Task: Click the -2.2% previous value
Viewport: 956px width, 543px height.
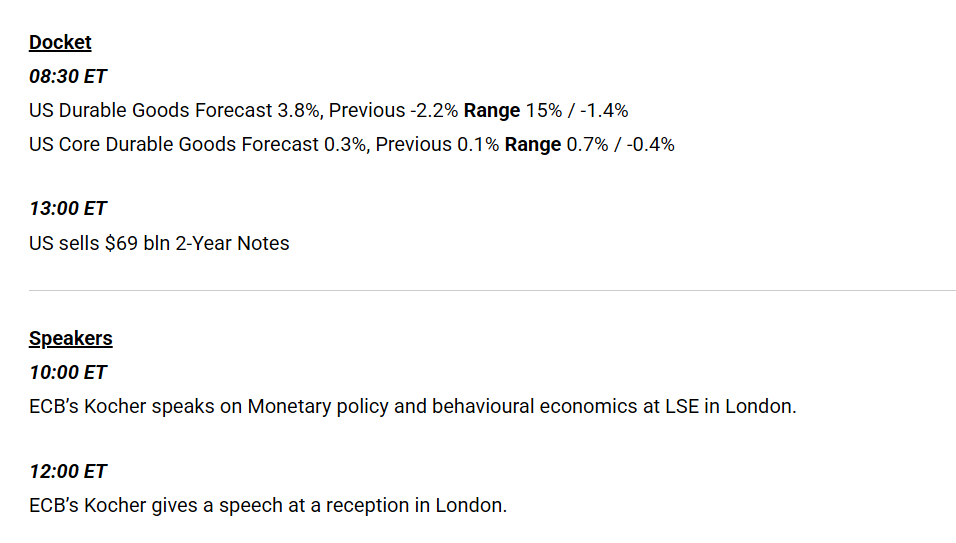Action: tap(435, 110)
